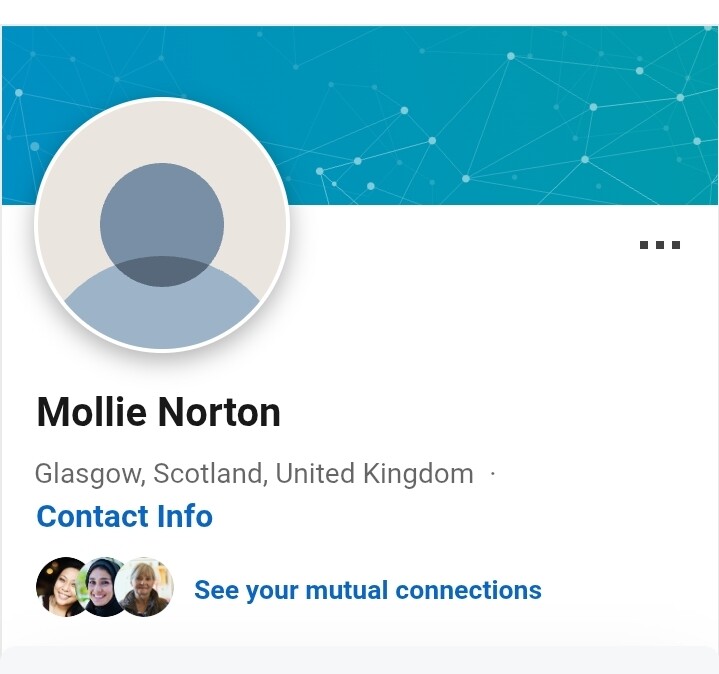Click the 'United Kingdom' part of location
Screen dimensions: 719x674
click(374, 473)
